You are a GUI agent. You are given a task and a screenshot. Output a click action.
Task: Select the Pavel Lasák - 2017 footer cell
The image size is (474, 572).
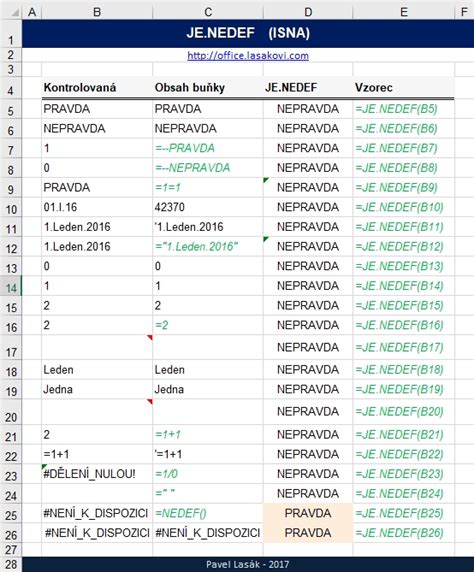pyautogui.click(x=248, y=564)
